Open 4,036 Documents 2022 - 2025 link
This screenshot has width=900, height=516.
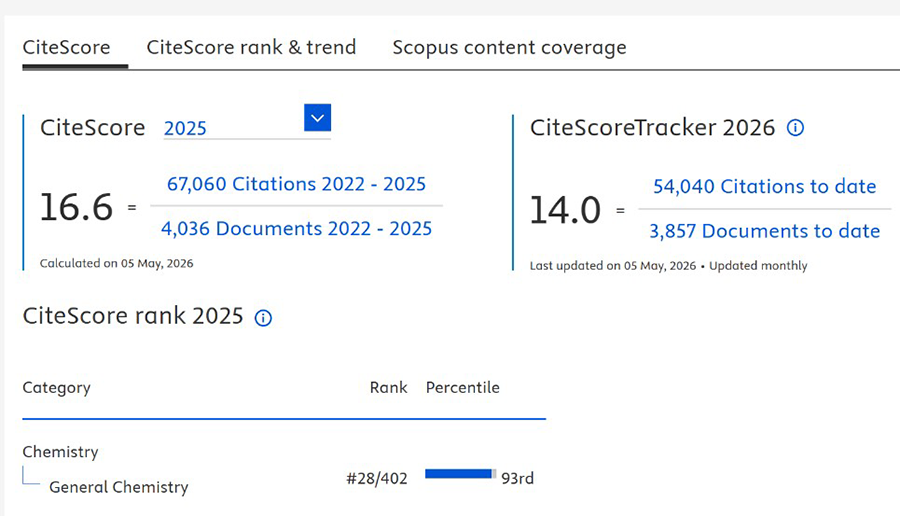coord(296,228)
